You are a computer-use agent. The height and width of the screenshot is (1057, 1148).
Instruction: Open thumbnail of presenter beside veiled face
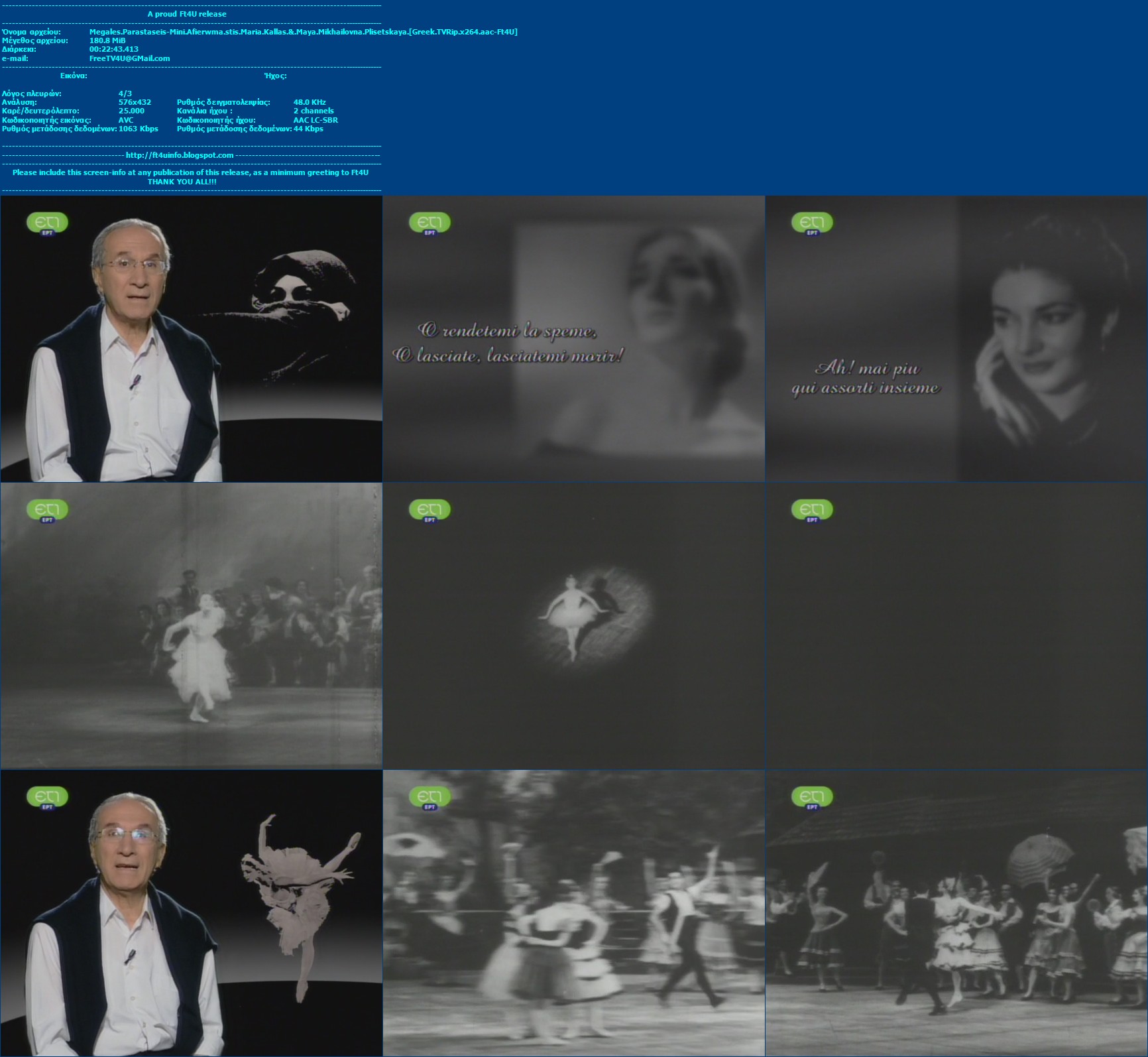pos(192,339)
